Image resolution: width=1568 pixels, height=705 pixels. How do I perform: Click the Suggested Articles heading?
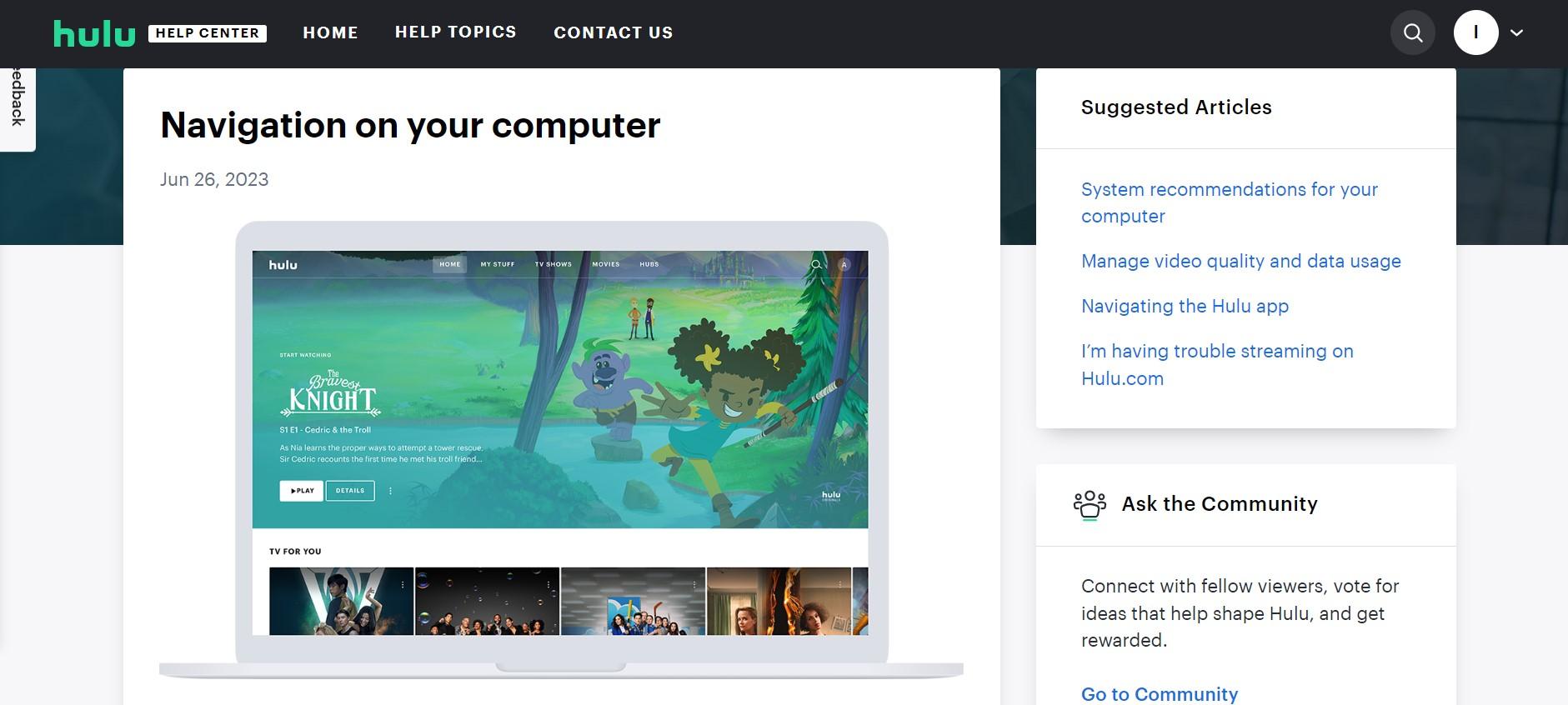[x=1176, y=107]
